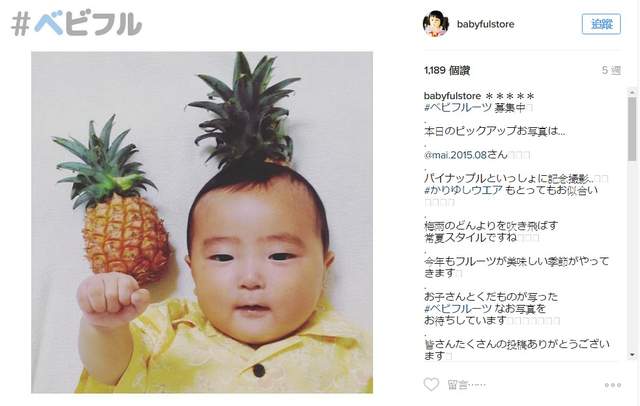
Task: Click the caption text 本日のピックアップお写真は
Action: point(495,131)
